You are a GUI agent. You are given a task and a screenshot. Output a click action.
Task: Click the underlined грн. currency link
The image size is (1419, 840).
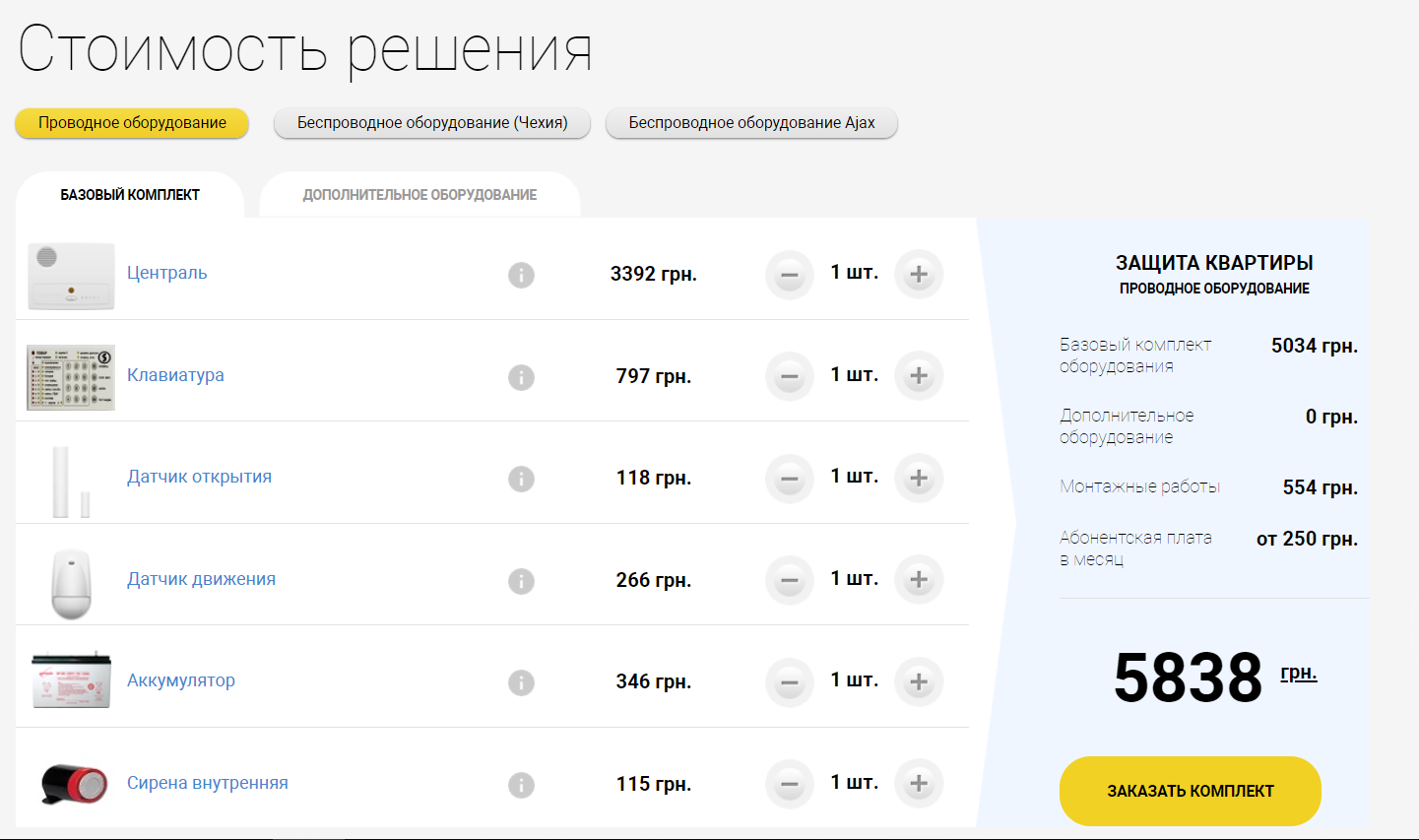(x=1298, y=673)
